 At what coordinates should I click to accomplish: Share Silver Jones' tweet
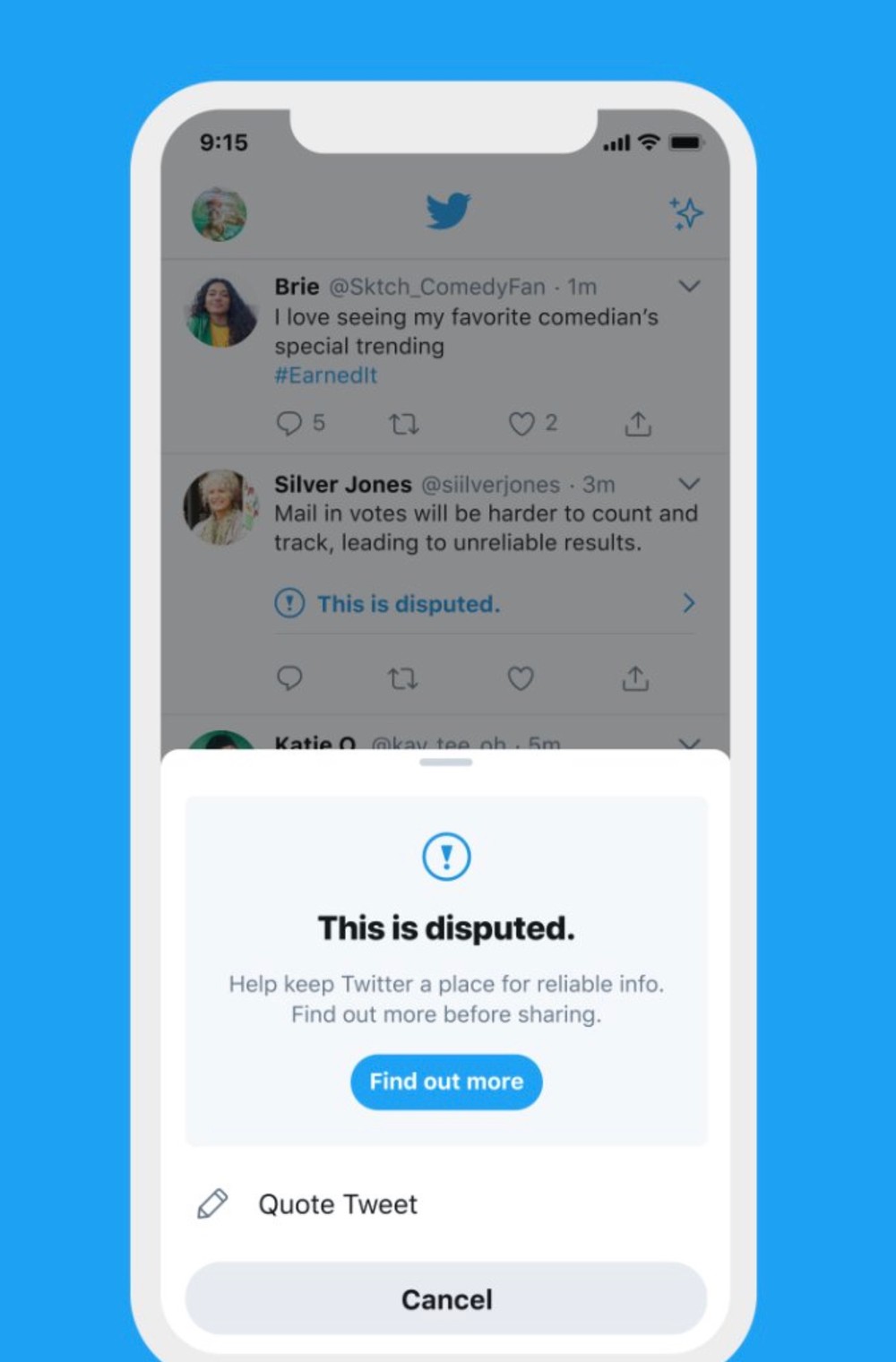(635, 678)
